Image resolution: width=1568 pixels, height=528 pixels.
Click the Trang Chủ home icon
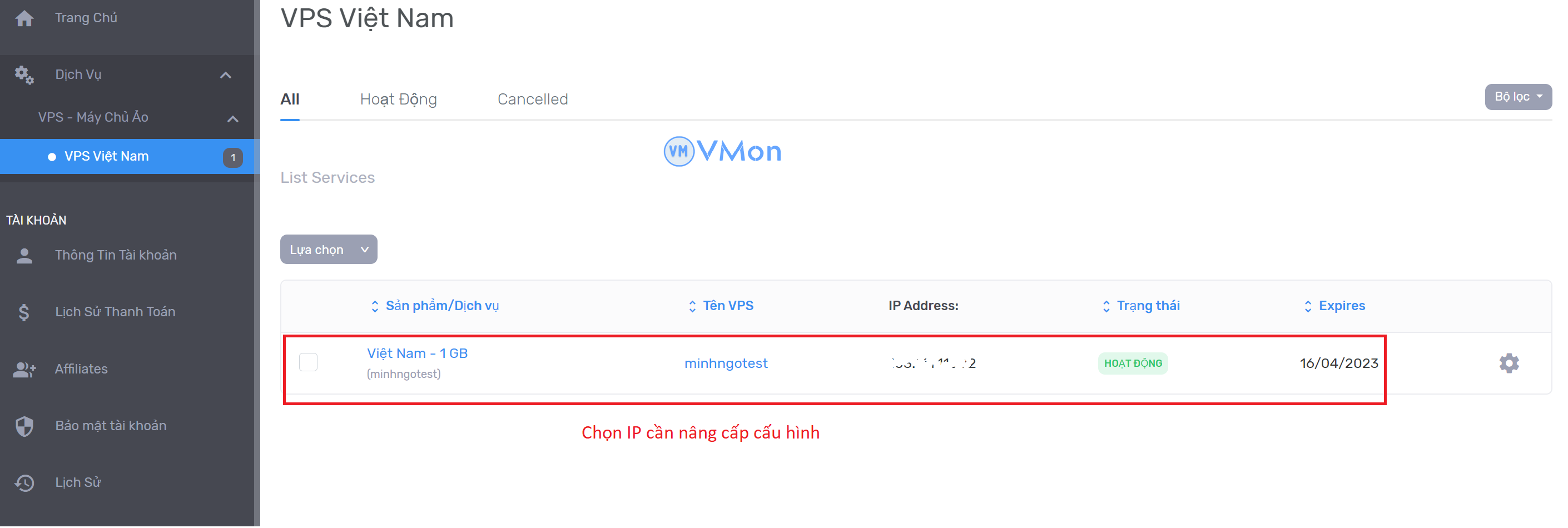point(24,18)
